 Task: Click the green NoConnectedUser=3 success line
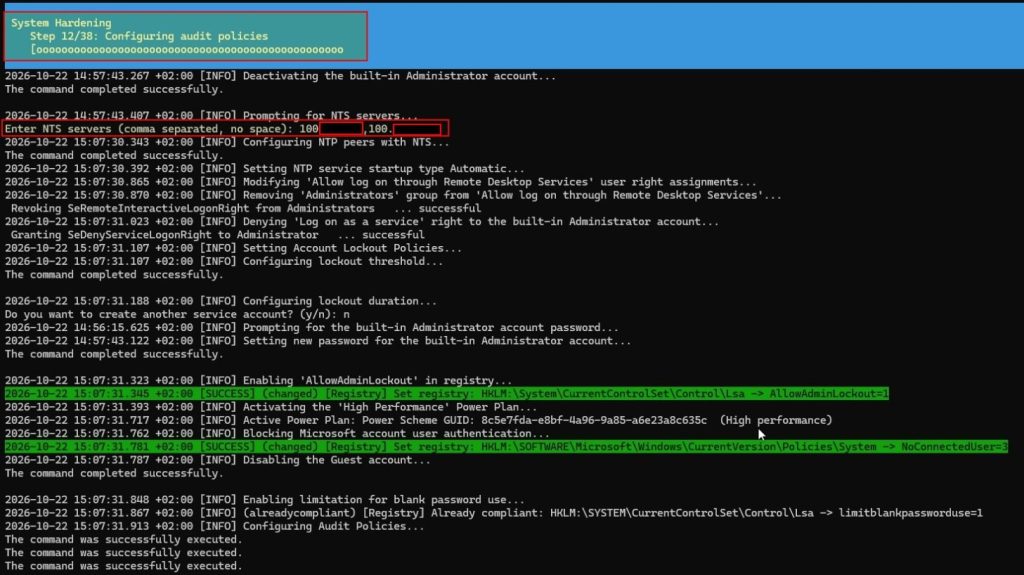pyautogui.click(x=506, y=447)
